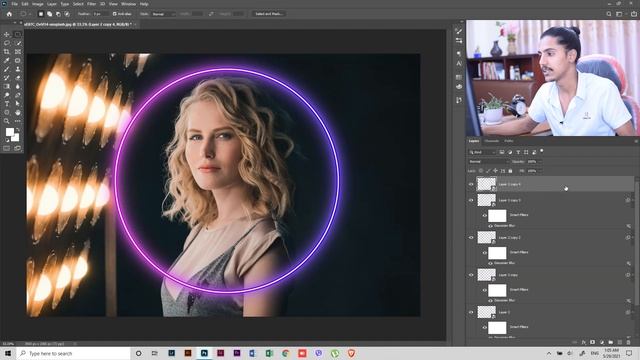This screenshot has height=360, width=640.
Task: Click the Delete layer trash icon
Action: coord(629,342)
